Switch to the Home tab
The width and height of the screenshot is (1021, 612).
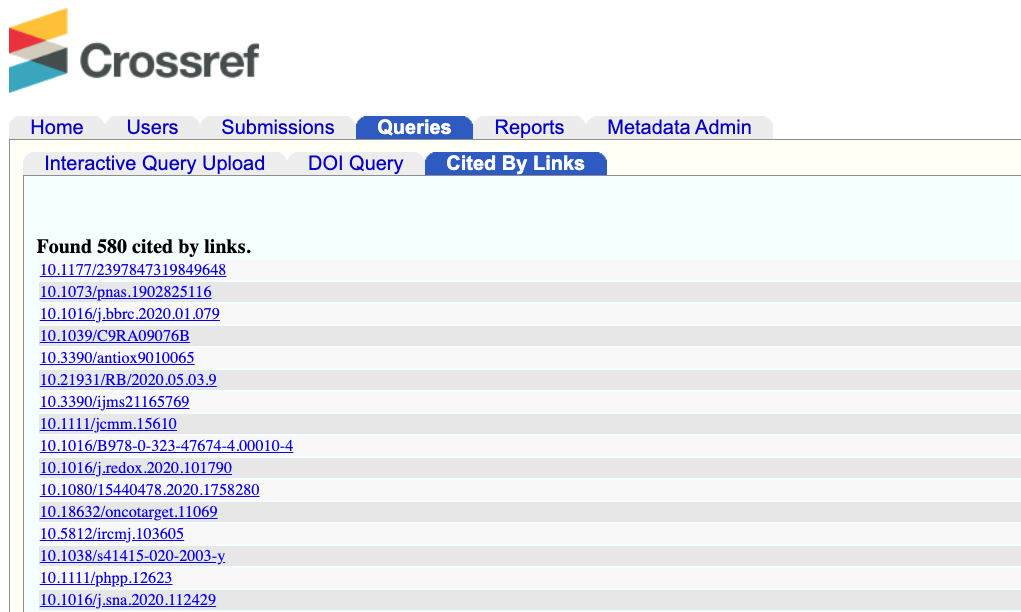tap(56, 127)
